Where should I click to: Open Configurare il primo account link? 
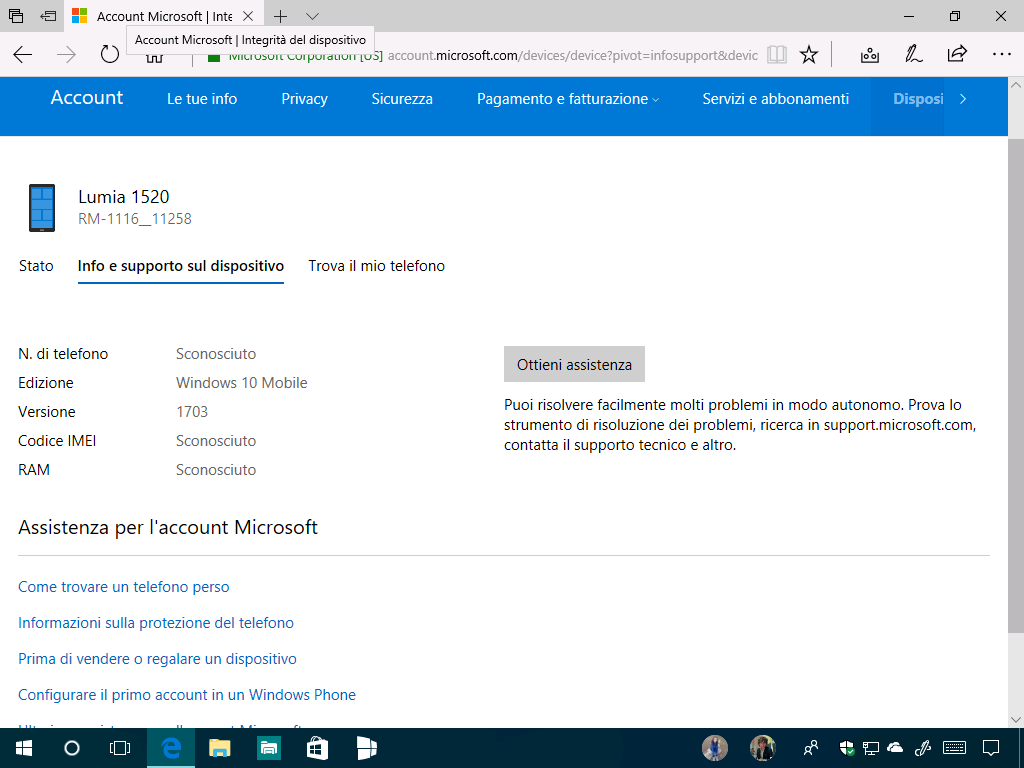(x=187, y=695)
